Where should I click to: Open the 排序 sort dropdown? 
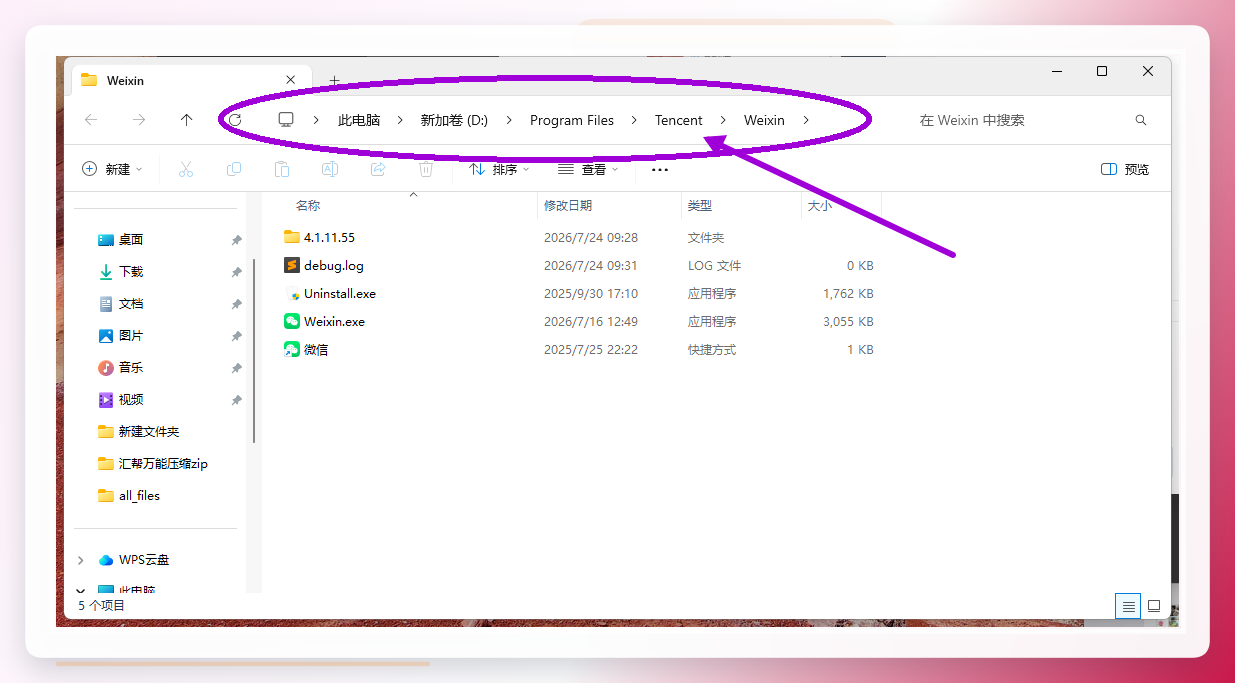(x=500, y=169)
